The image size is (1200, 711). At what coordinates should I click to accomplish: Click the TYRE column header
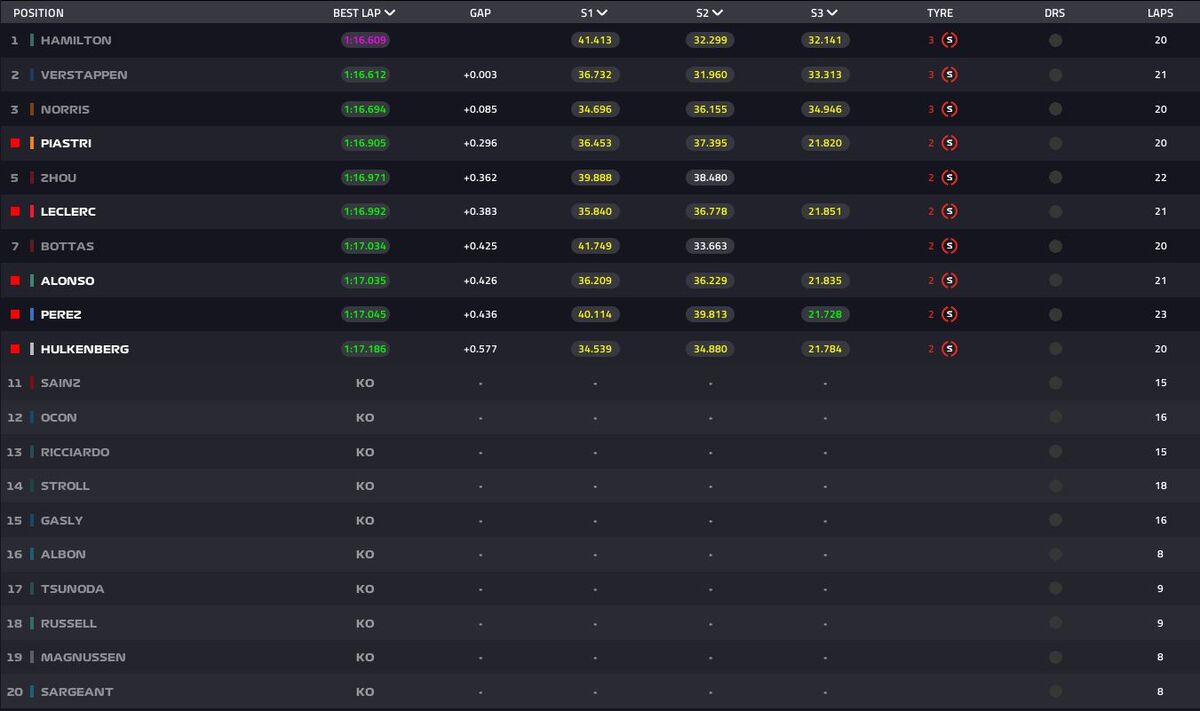pyautogui.click(x=940, y=13)
